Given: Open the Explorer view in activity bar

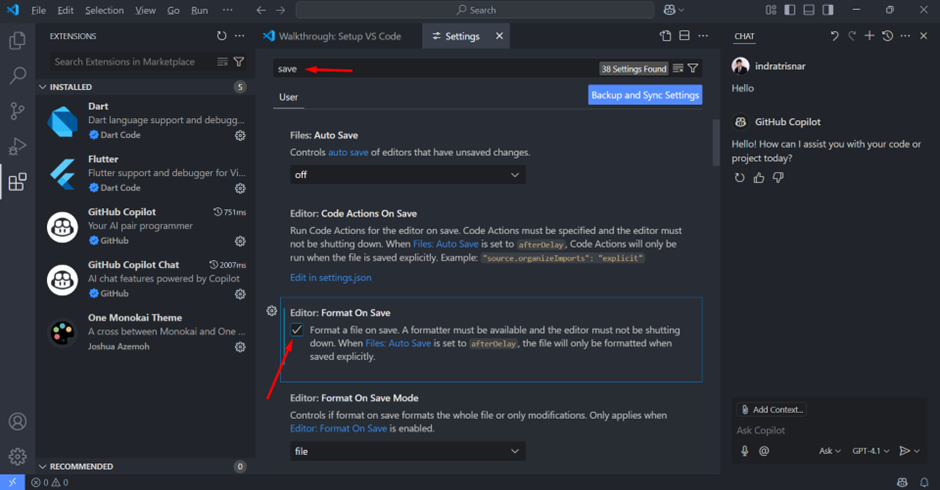Looking at the screenshot, I should point(17,41).
